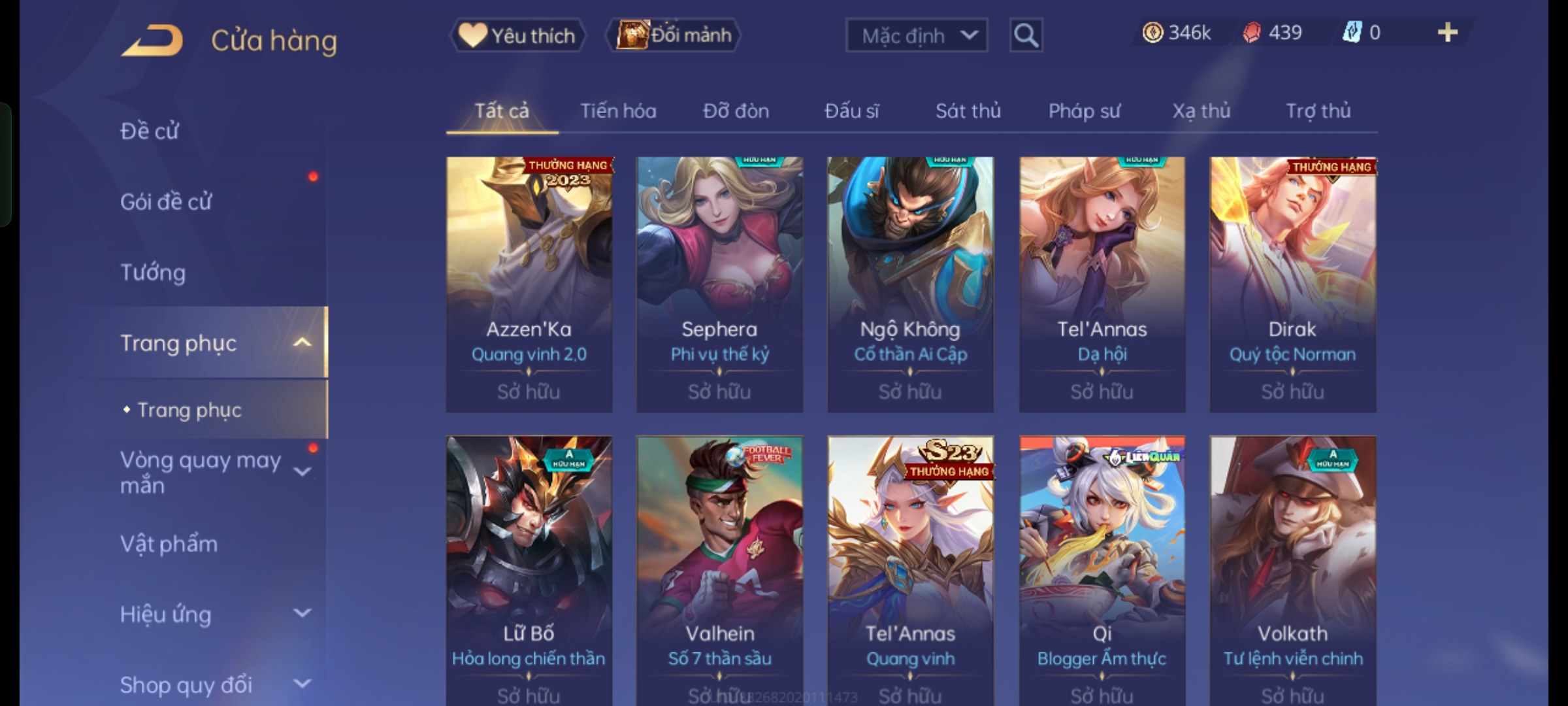
Task: Go to Gói đề cử menu
Action: coord(166,201)
